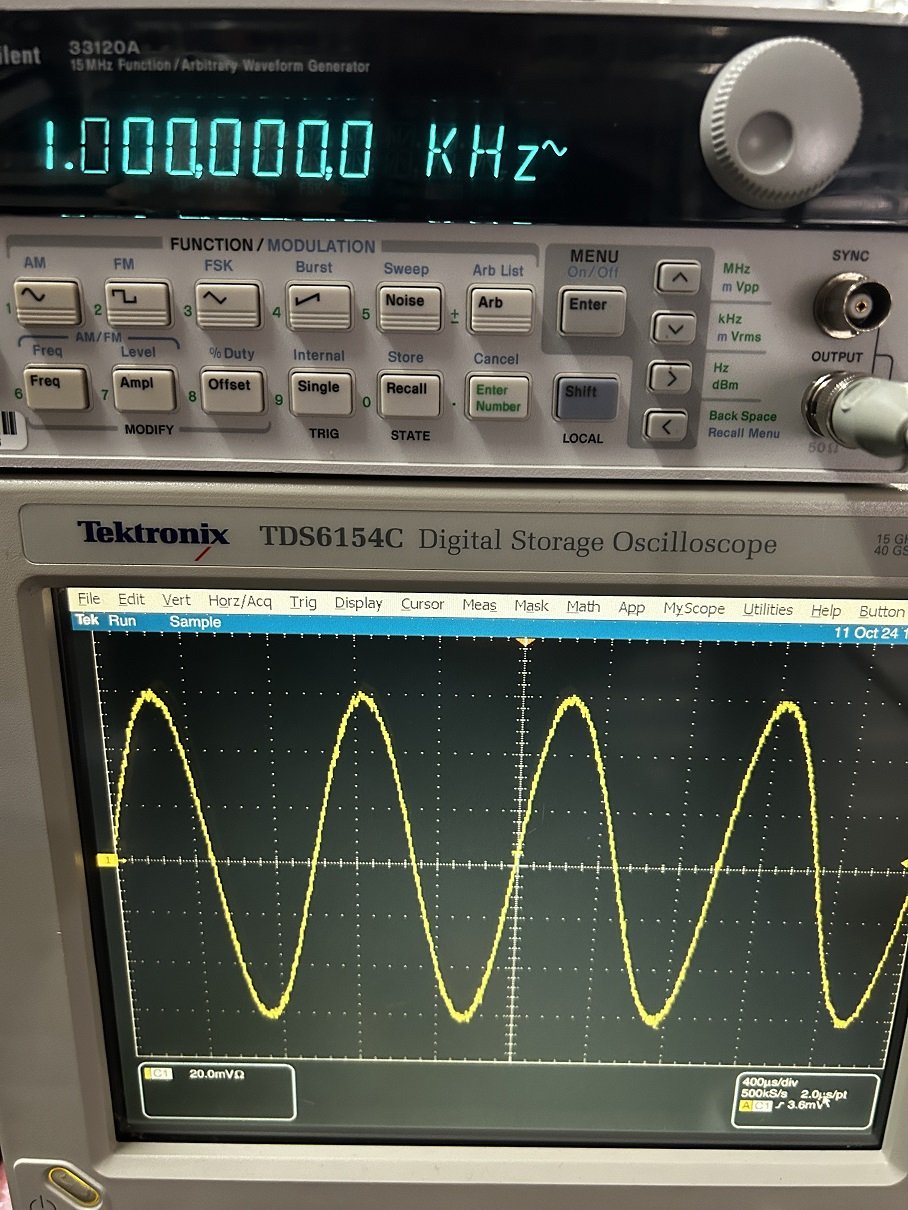Screen dimensions: 908x1210
Task: Click the 500kS/s sample rate readout
Action: point(766,1094)
